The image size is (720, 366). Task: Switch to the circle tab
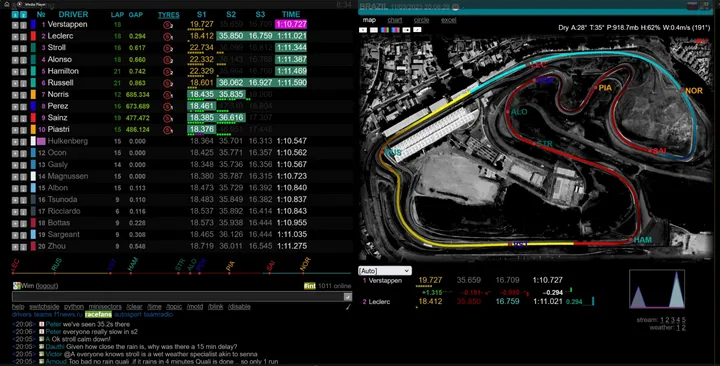point(421,20)
